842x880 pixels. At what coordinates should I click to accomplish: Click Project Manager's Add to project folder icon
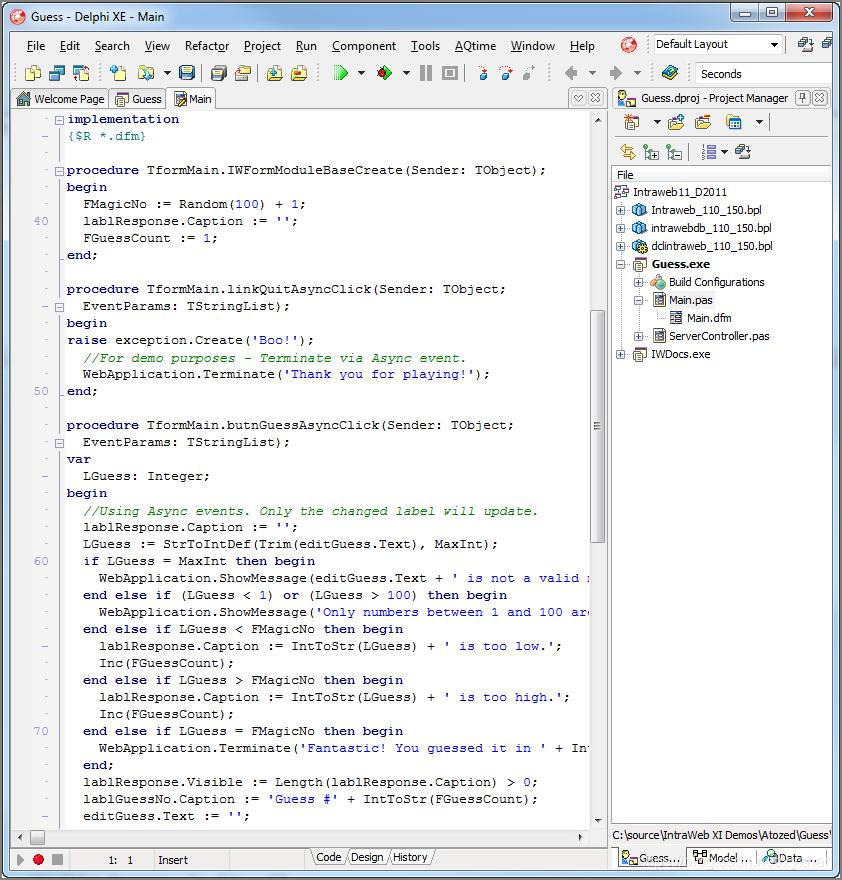tap(676, 122)
